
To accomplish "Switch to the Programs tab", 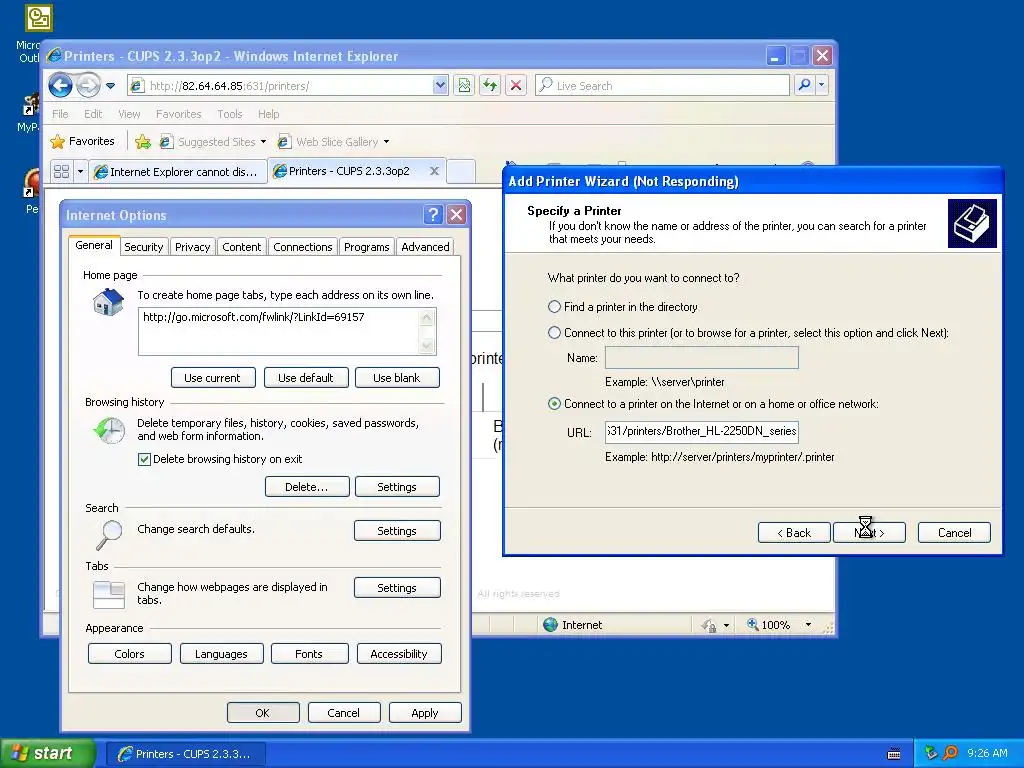I will (366, 247).
